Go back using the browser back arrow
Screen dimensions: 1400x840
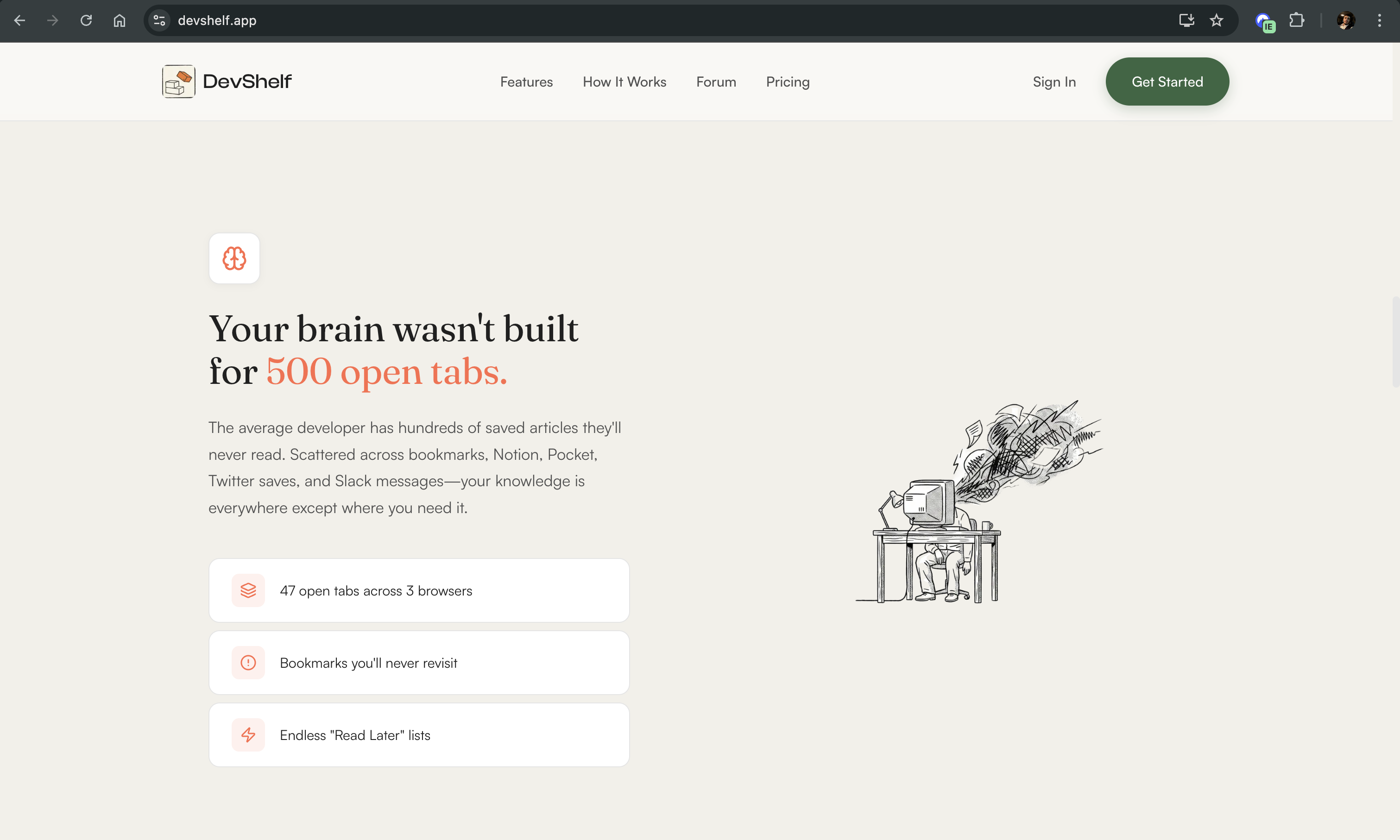point(20,20)
